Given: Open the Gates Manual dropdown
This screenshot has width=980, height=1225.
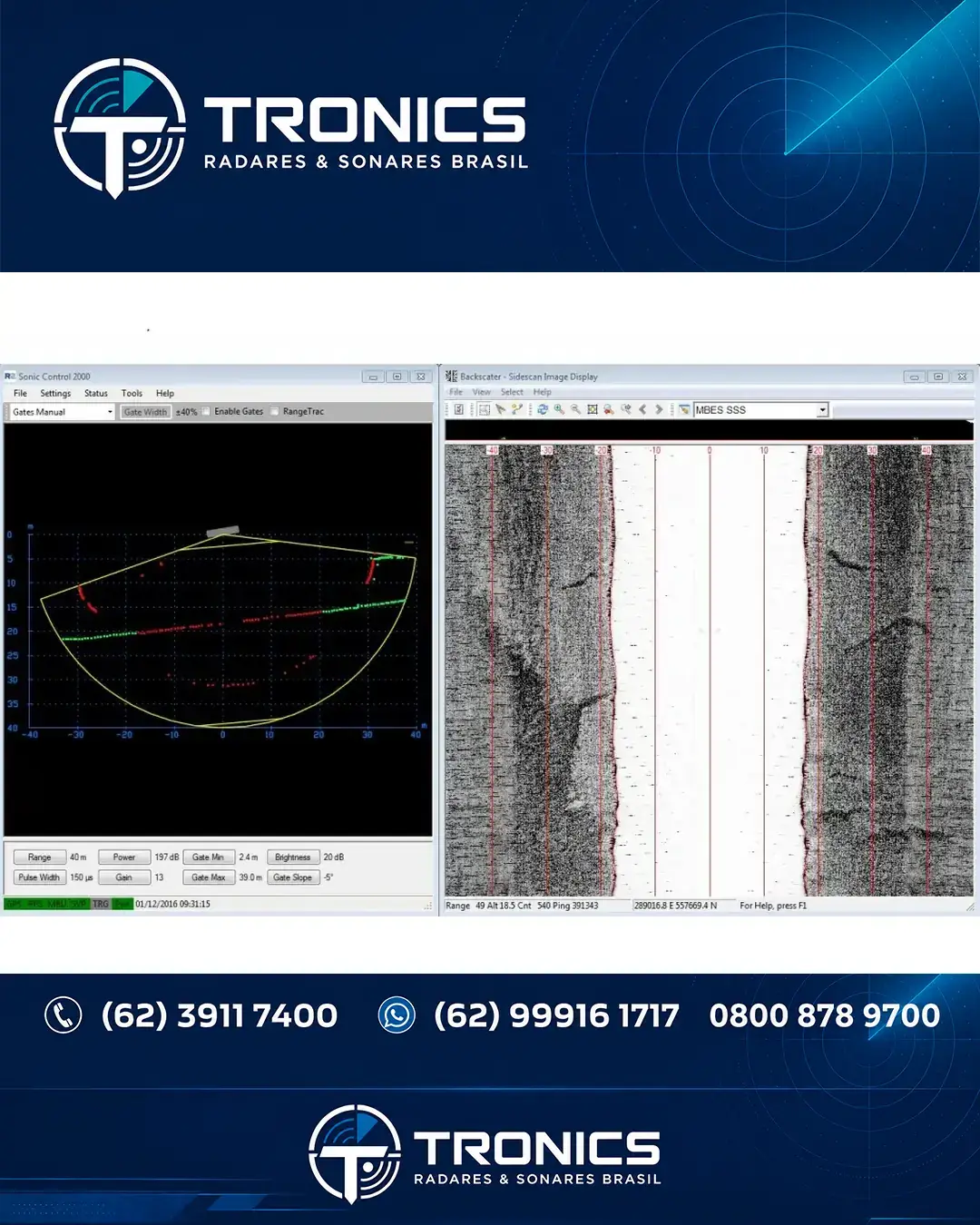Looking at the screenshot, I should click(x=63, y=412).
